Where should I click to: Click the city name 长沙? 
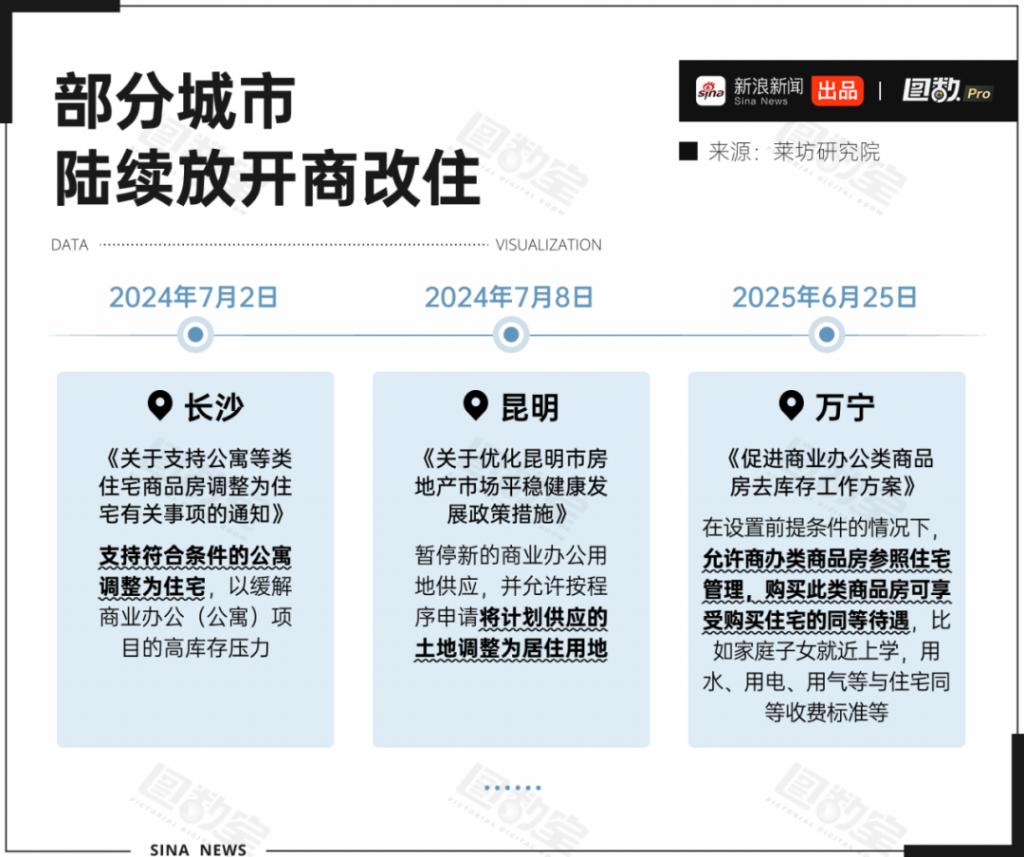[214, 407]
